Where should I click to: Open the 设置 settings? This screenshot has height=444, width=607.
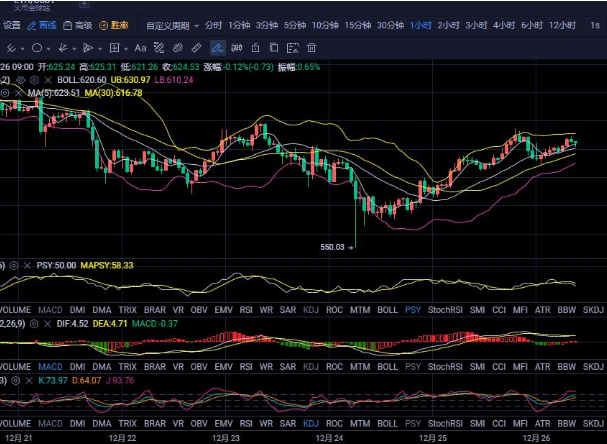[x=11, y=25]
